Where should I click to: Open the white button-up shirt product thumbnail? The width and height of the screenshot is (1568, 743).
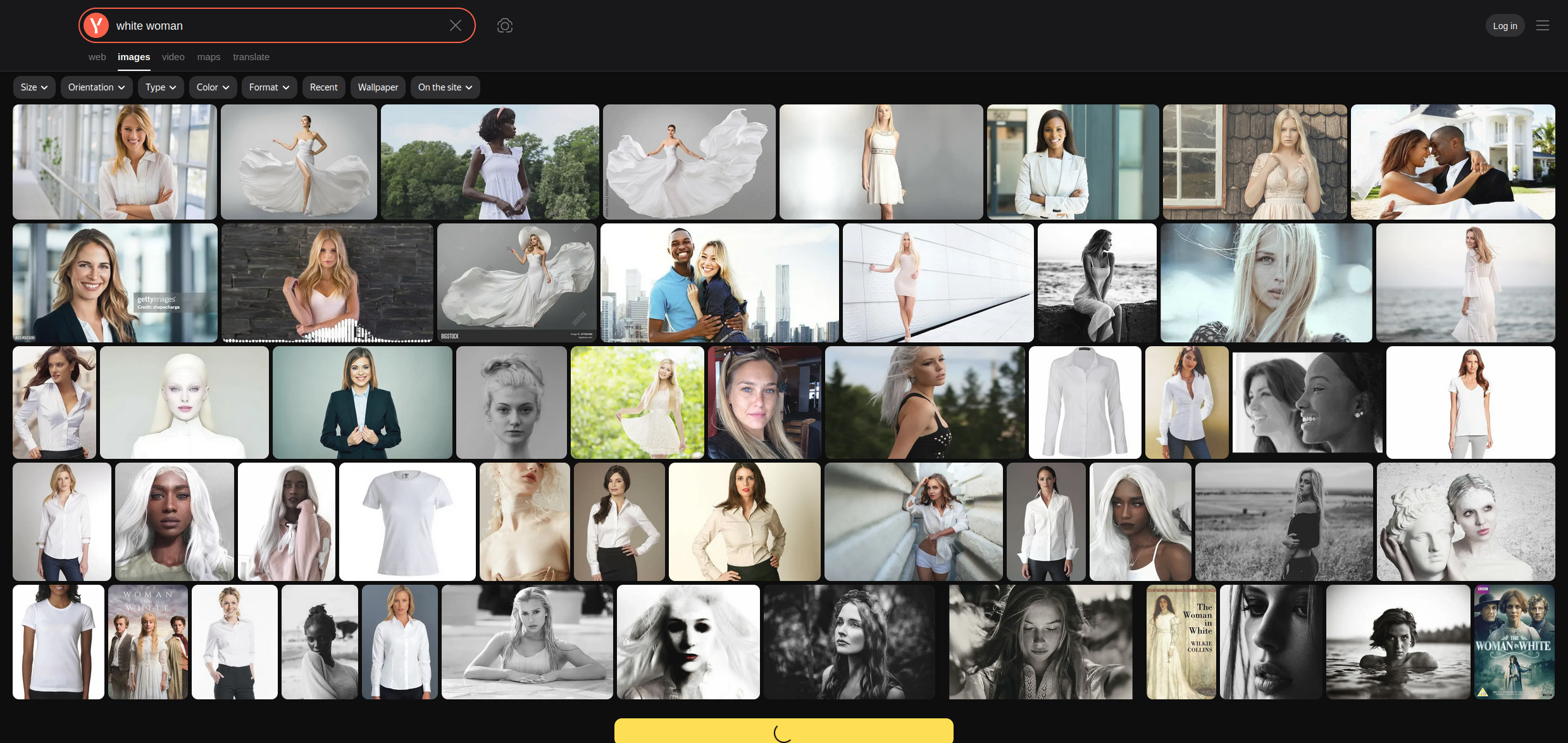coord(1085,403)
